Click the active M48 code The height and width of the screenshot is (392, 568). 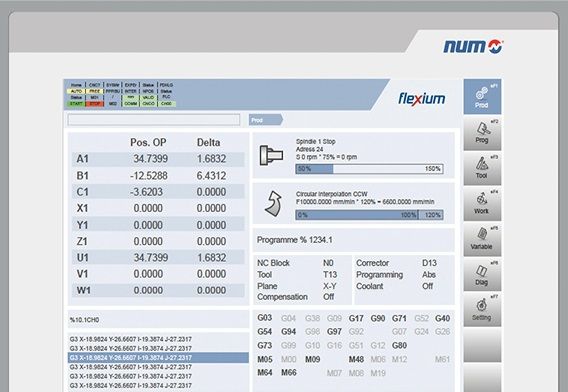[356, 359]
